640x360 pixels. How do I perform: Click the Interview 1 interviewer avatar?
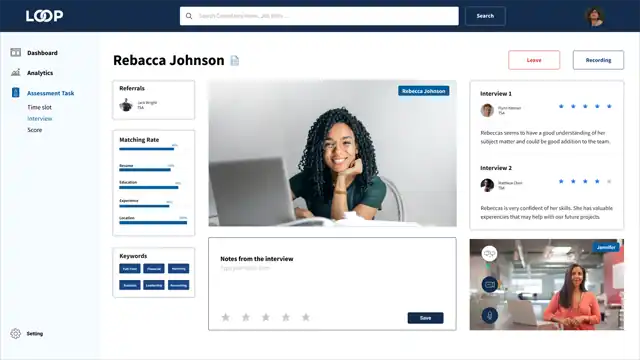487,110
